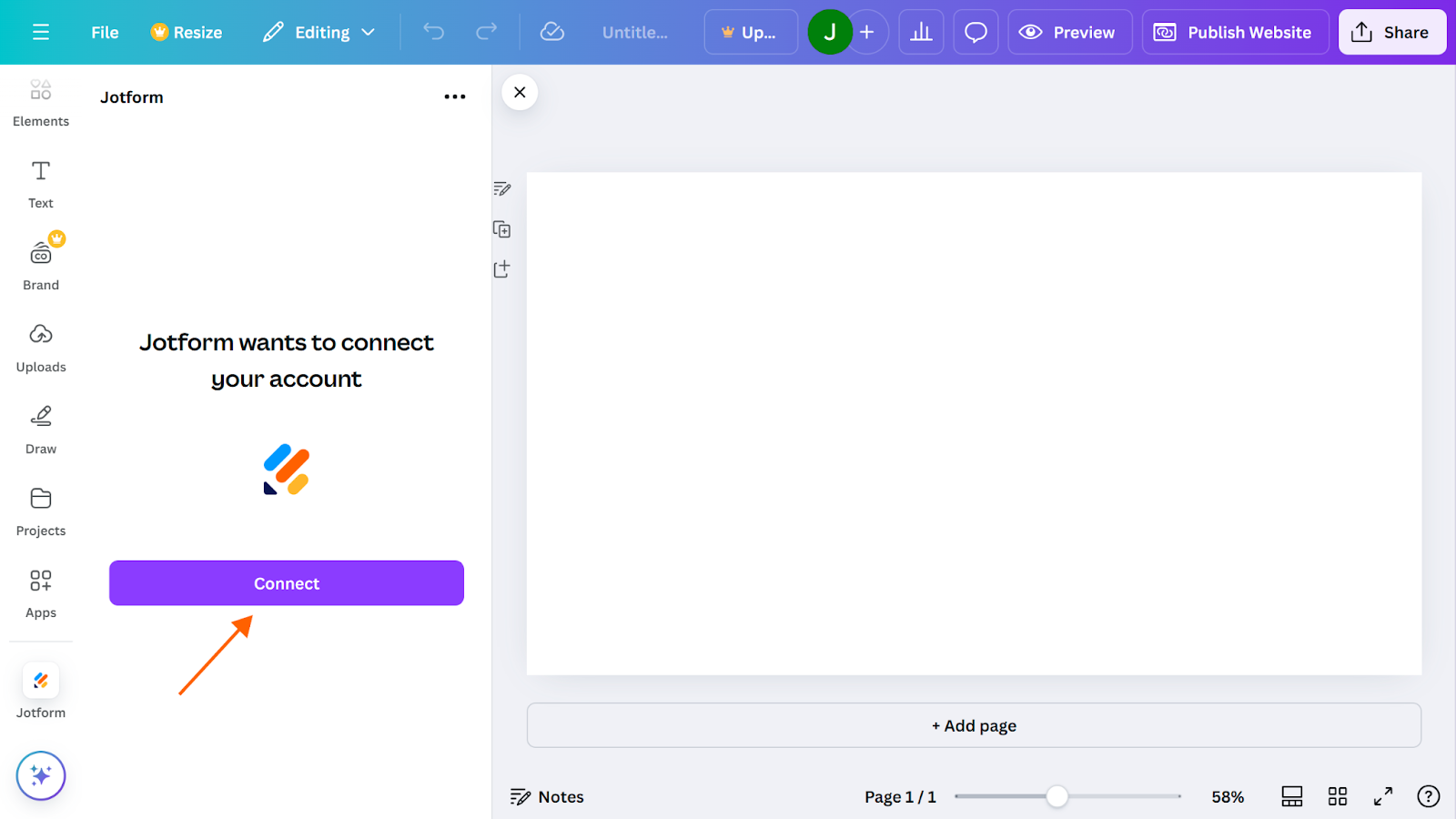Open the Uploads panel
The height and width of the screenshot is (819, 1456).
[40, 346]
